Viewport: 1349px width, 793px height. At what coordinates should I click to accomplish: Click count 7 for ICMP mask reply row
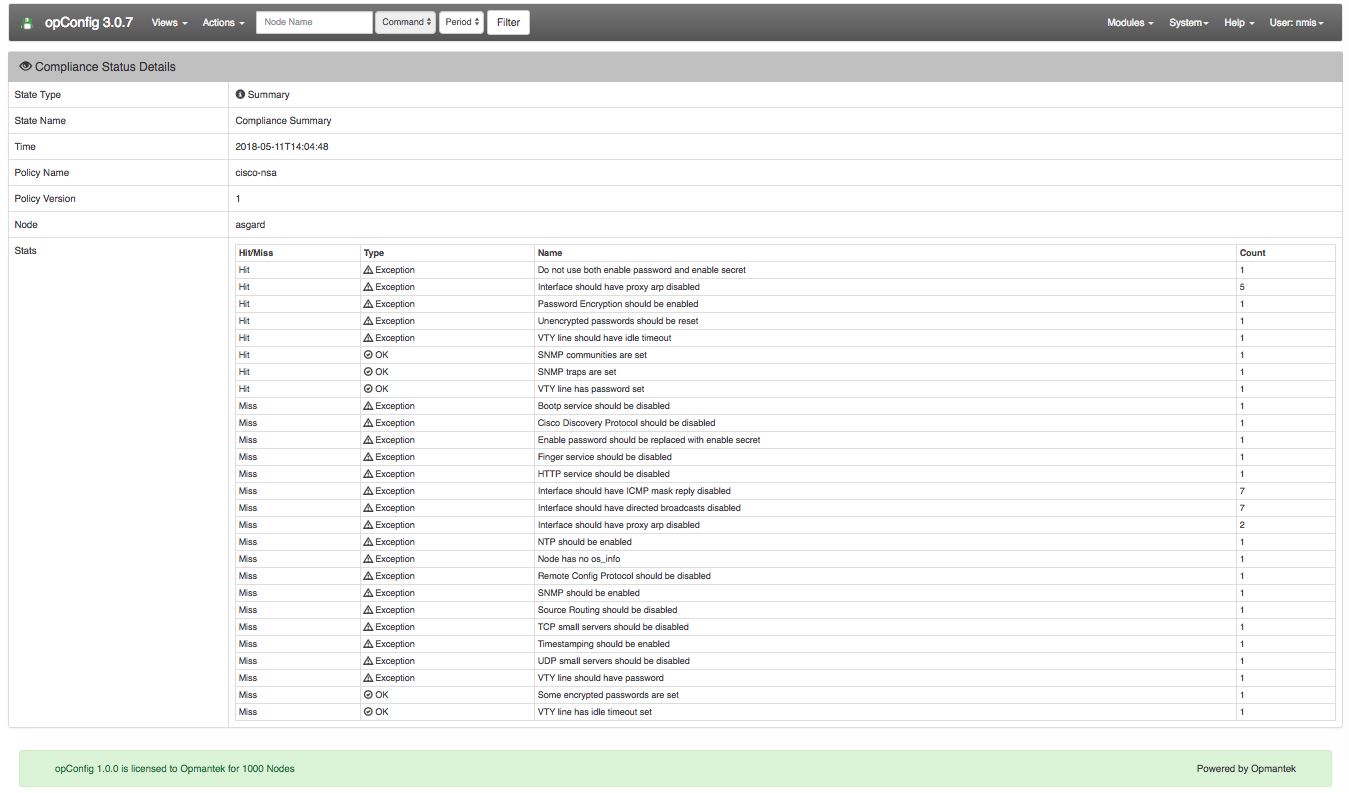(1242, 491)
